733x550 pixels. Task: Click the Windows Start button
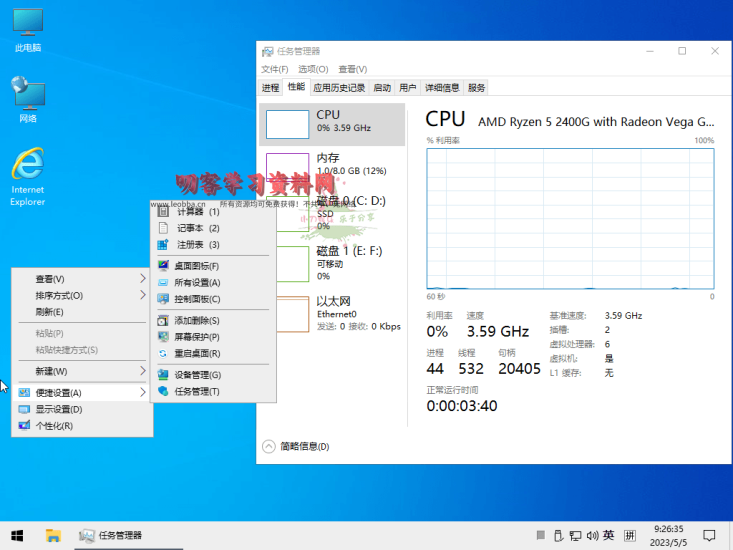17,536
